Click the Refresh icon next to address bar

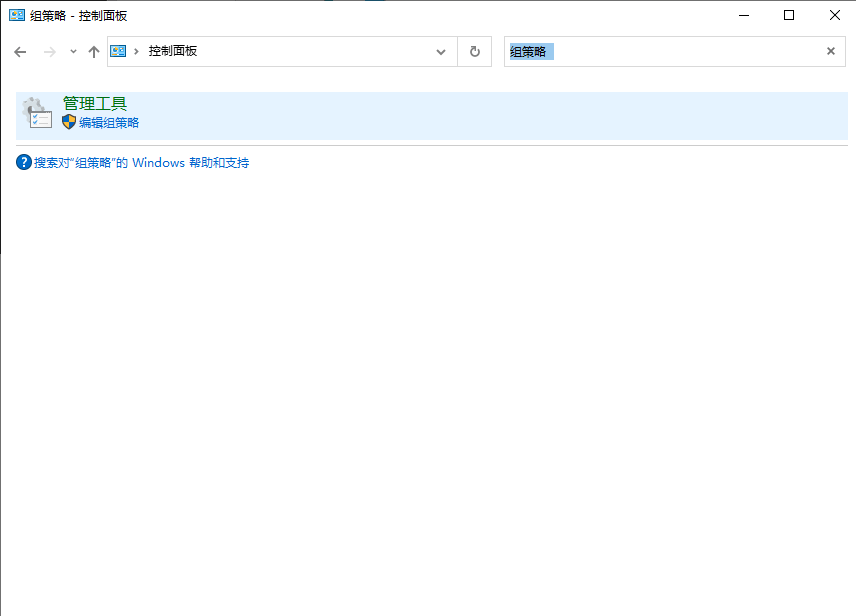pos(474,51)
